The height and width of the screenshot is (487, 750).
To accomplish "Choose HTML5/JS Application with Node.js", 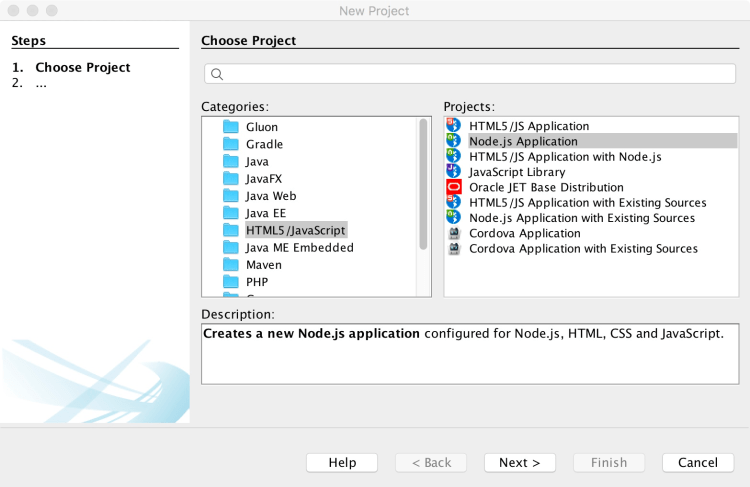I will [565, 156].
